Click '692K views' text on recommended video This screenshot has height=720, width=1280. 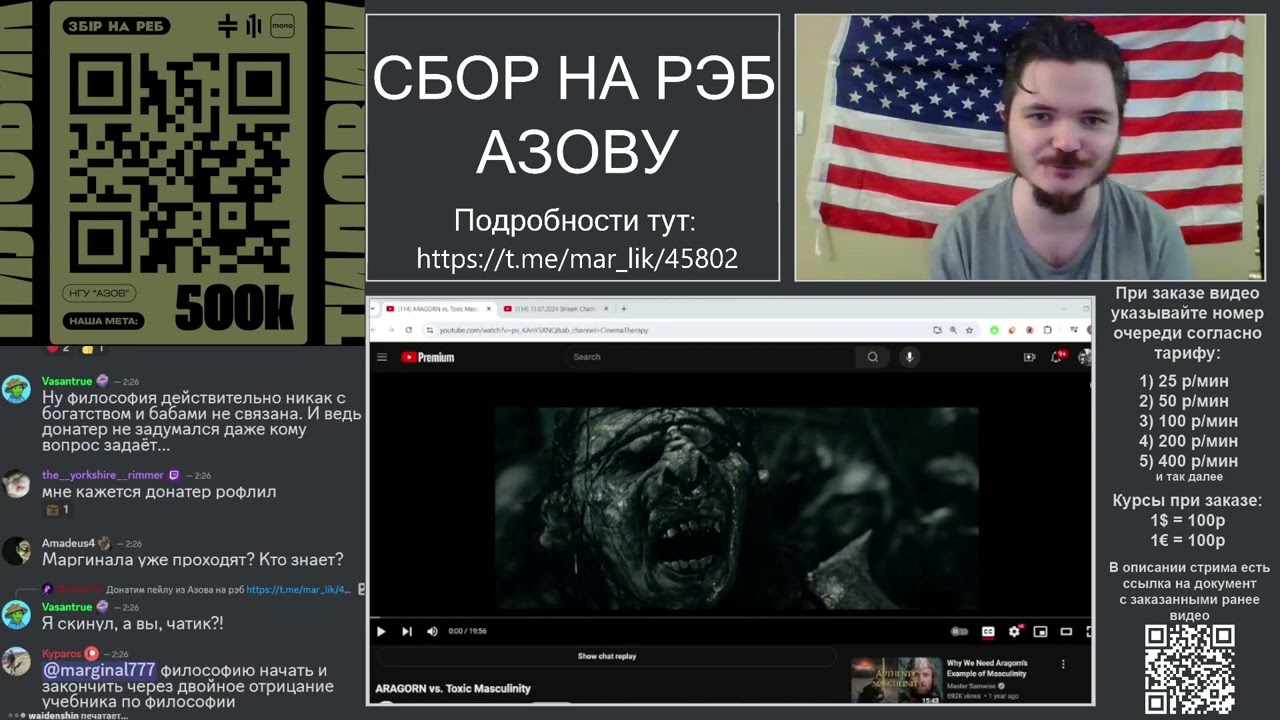pyautogui.click(x=965, y=696)
